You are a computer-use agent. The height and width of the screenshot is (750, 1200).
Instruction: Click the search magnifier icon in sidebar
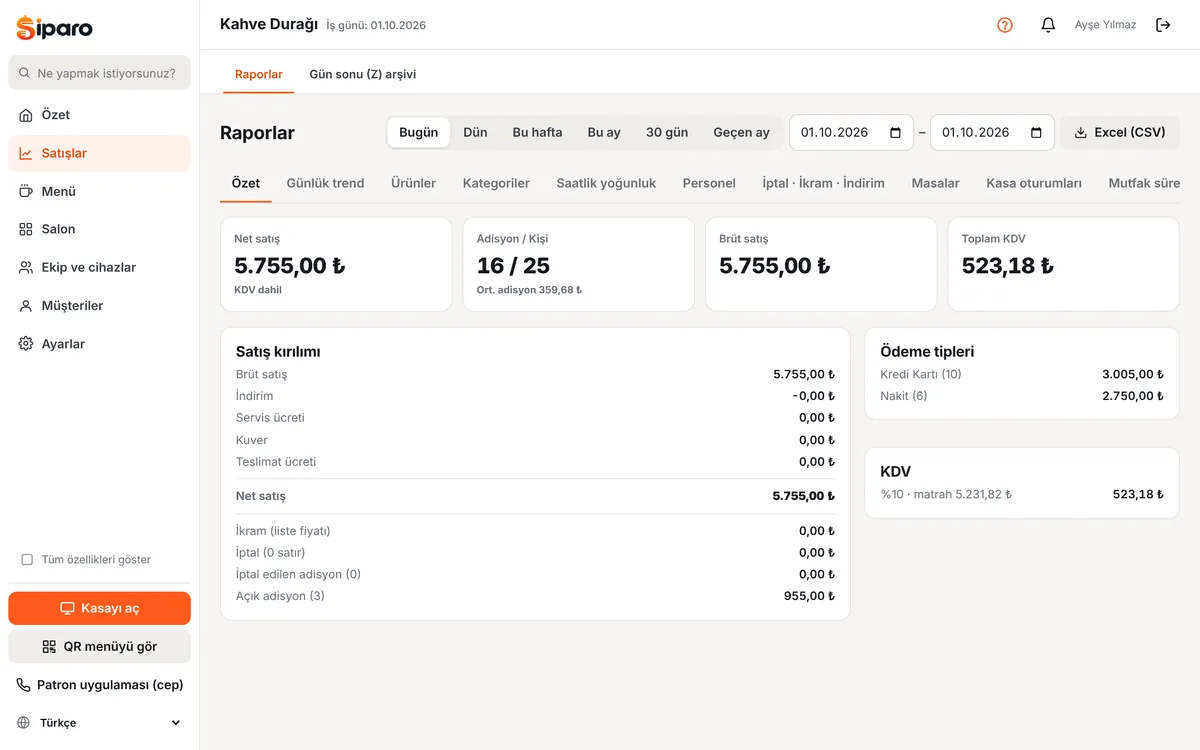[x=24, y=73]
